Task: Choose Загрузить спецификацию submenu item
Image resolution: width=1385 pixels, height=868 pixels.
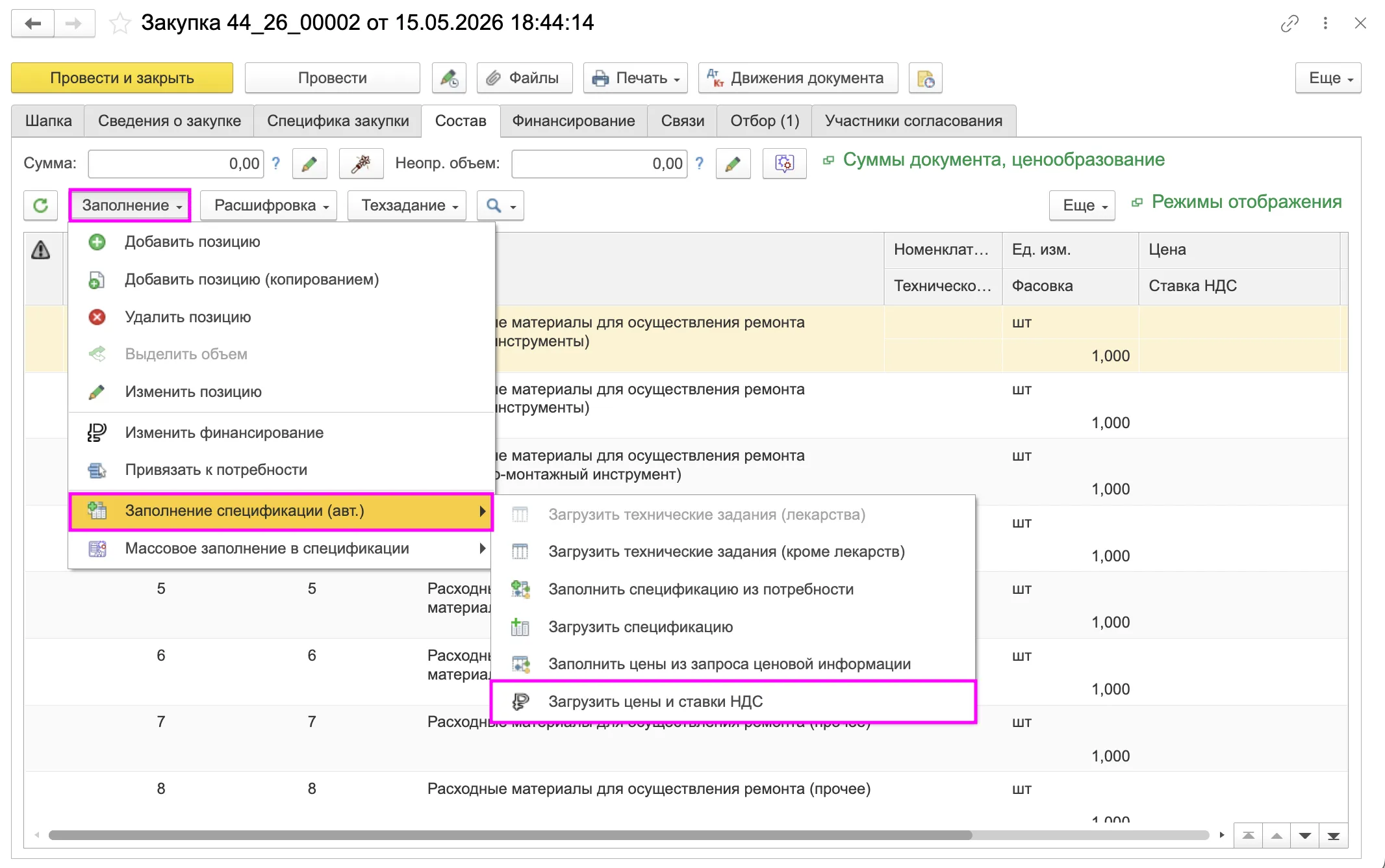Action: [x=733, y=627]
